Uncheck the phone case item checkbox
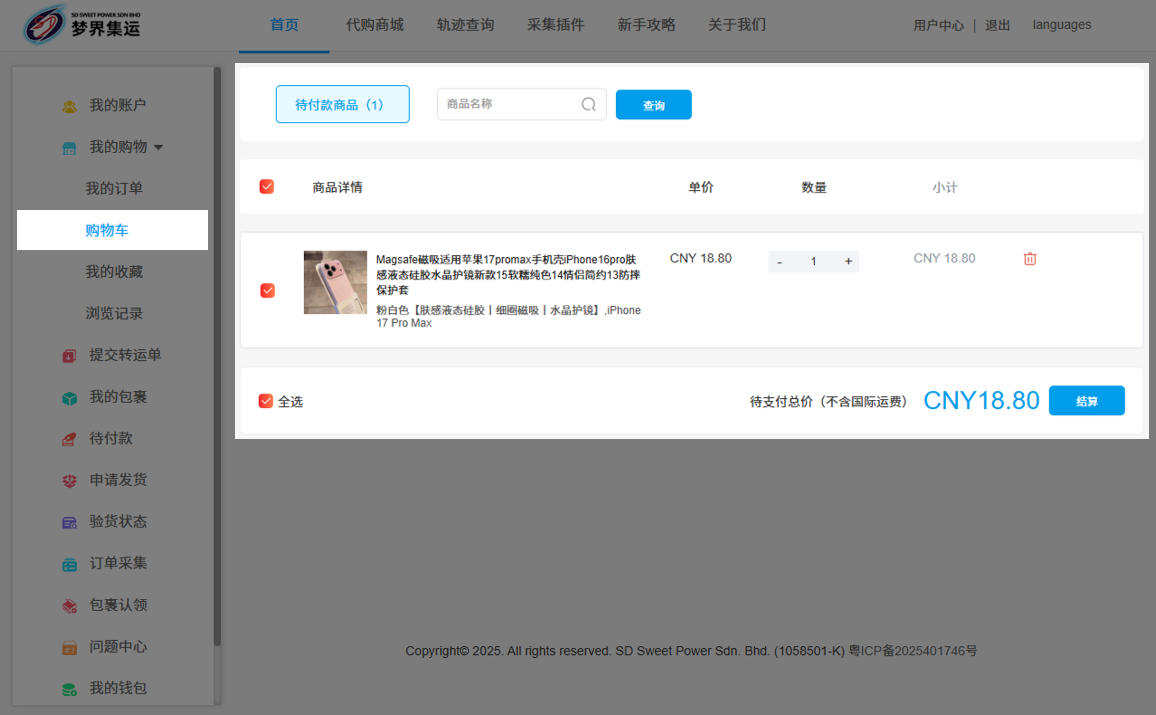This screenshot has width=1156, height=715. coord(267,290)
